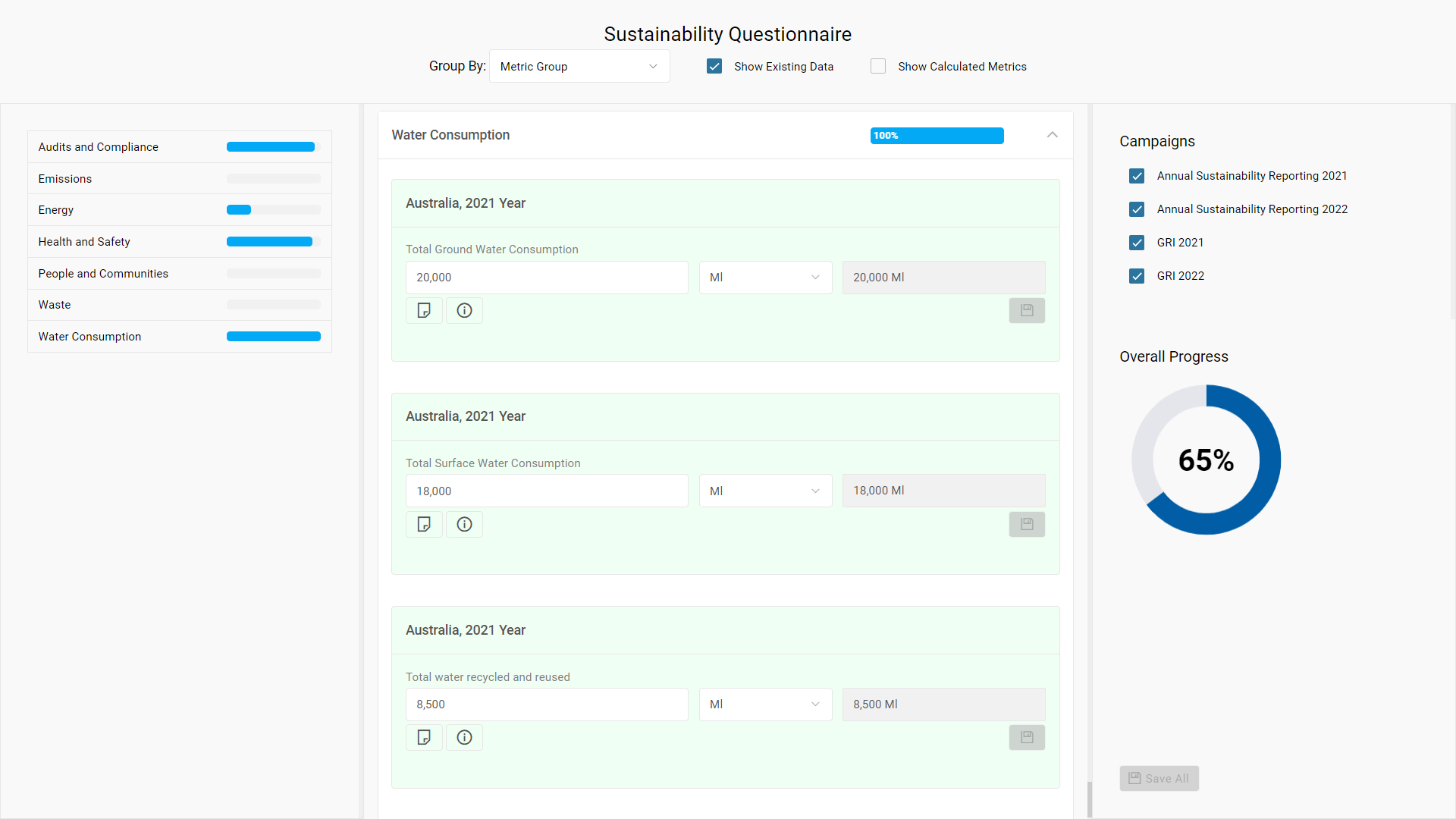Viewport: 1456px width, 819px height.
Task: Show info for Total Surface Water Consumption
Action: pyautogui.click(x=464, y=524)
